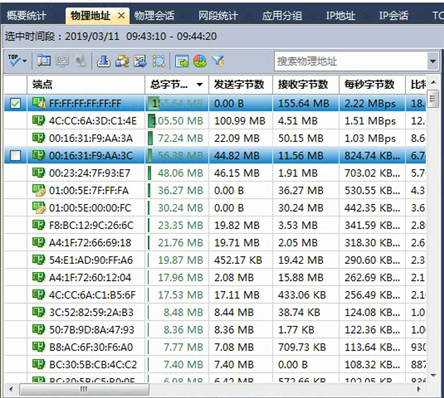444x398 pixels.
Task: Click the multicast icon of 01:00:5E:00:00:FC
Action: coord(38,208)
